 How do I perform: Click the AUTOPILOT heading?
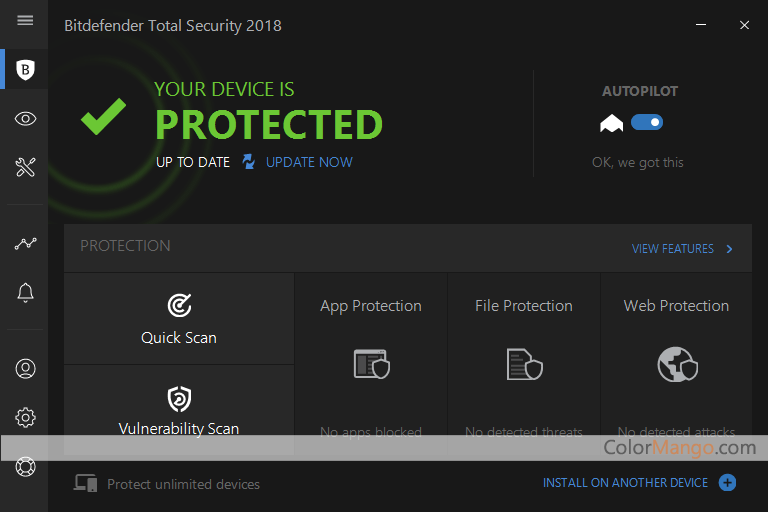[640, 91]
